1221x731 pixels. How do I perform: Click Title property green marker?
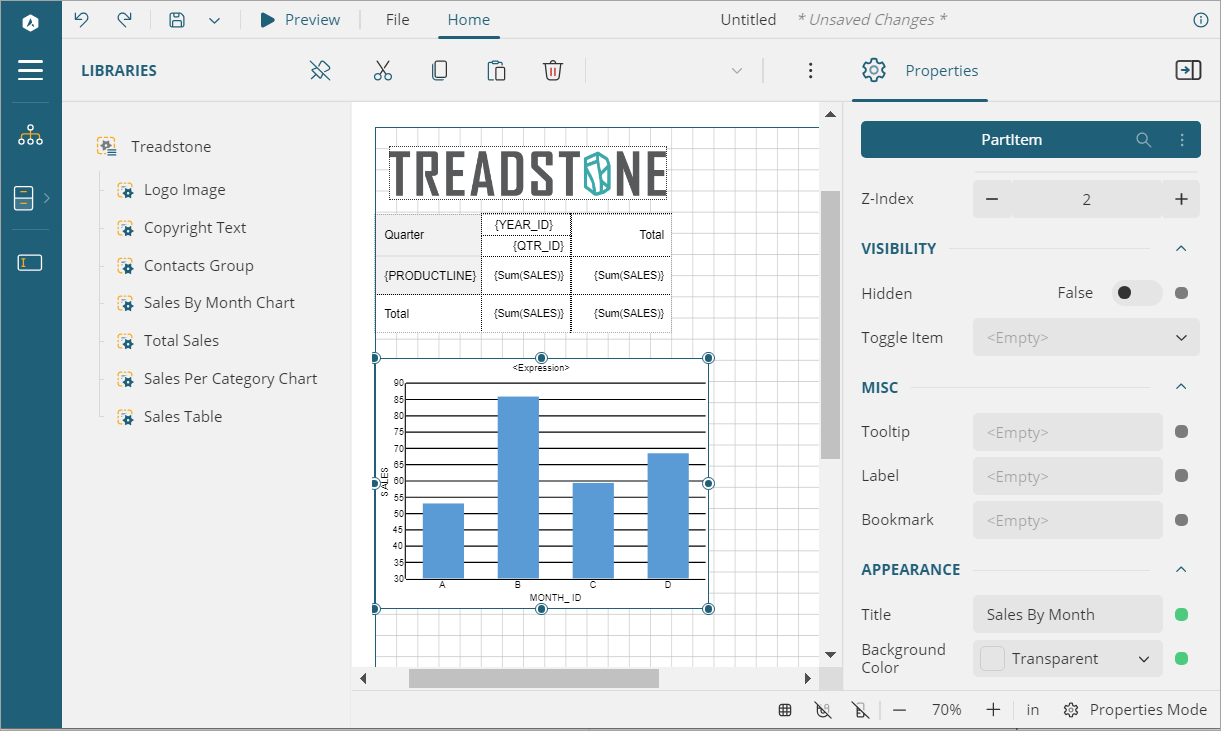point(1181,615)
